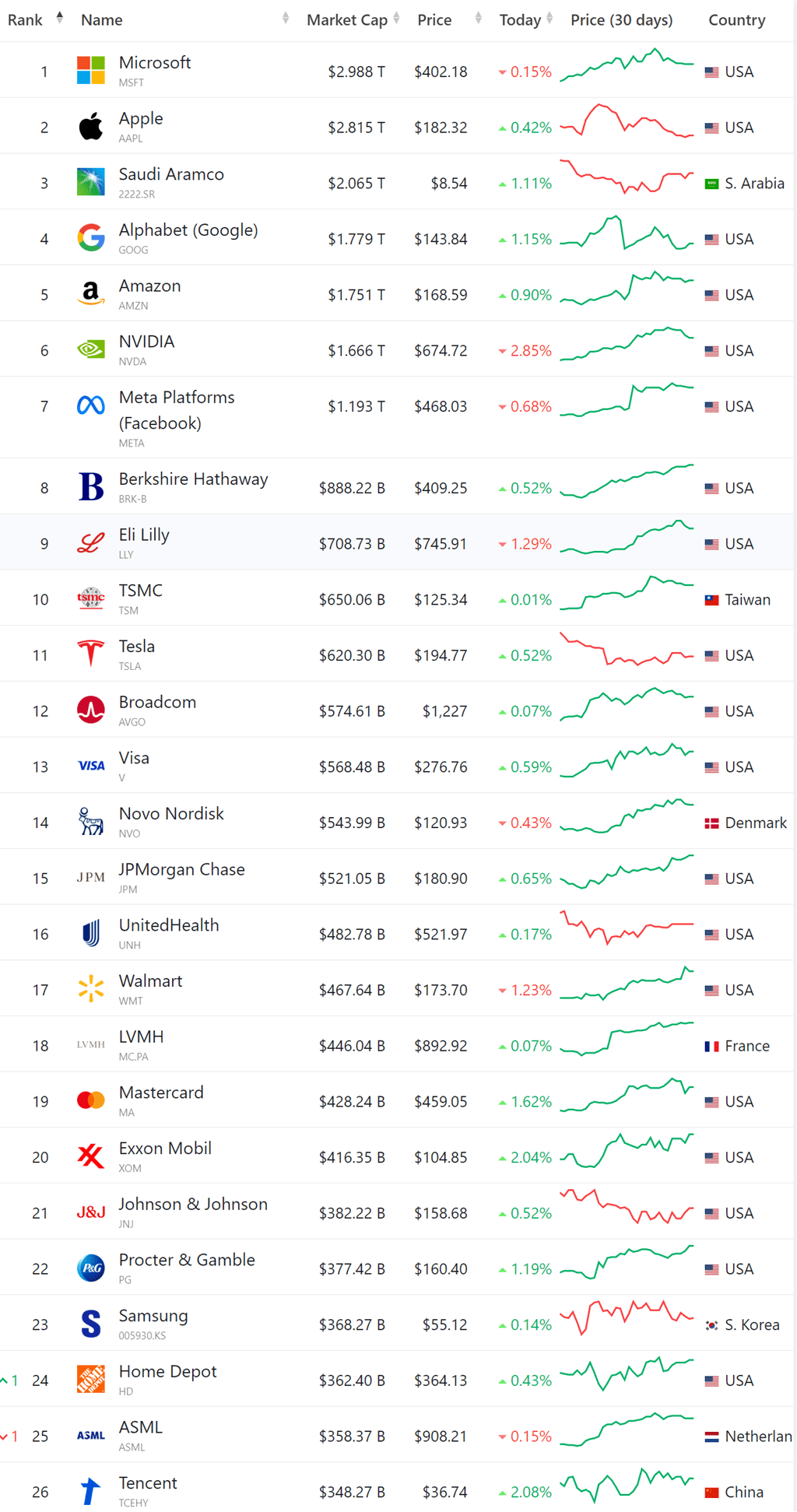Open the Eli Lilly company page

(x=144, y=535)
